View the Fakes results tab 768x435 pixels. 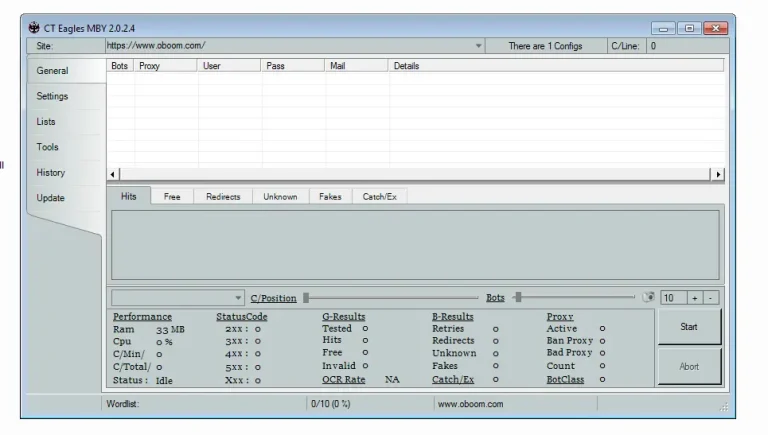330,196
